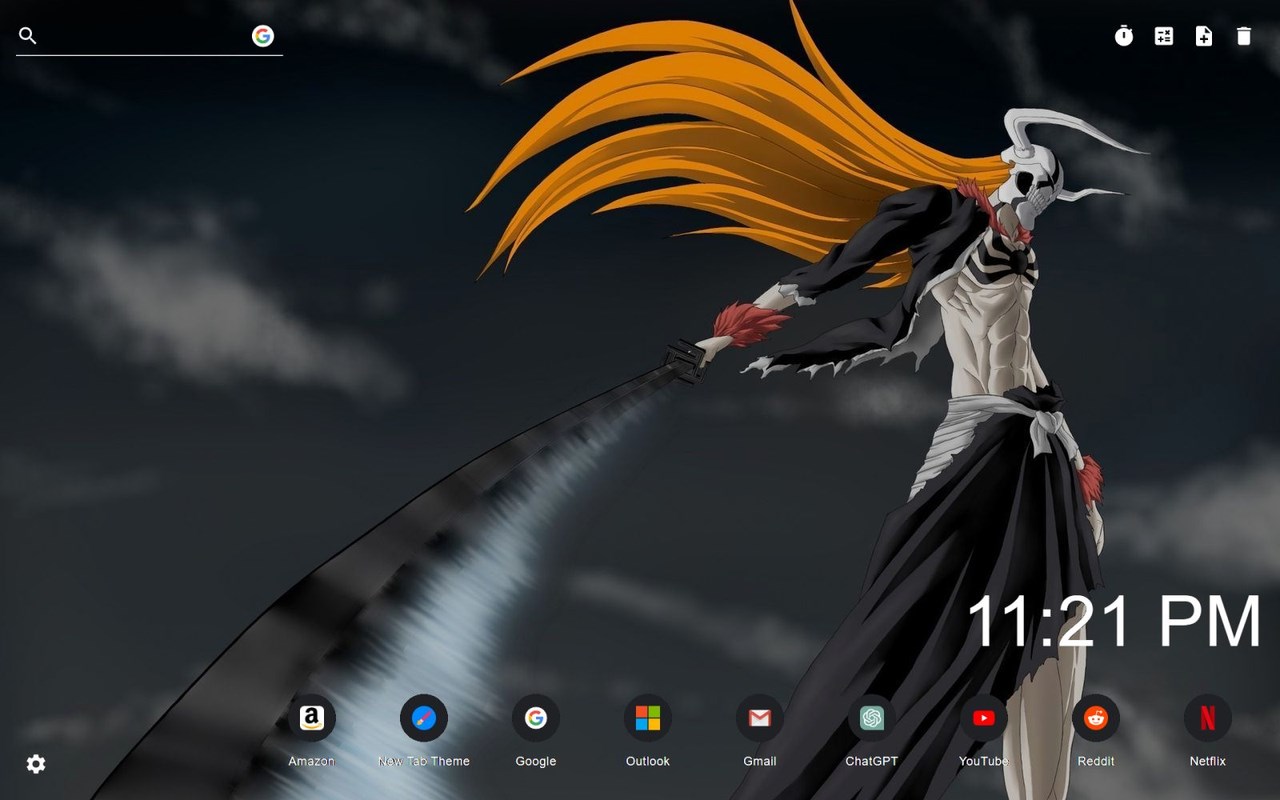Click the YouTube label text
1280x800 pixels.
983,761
